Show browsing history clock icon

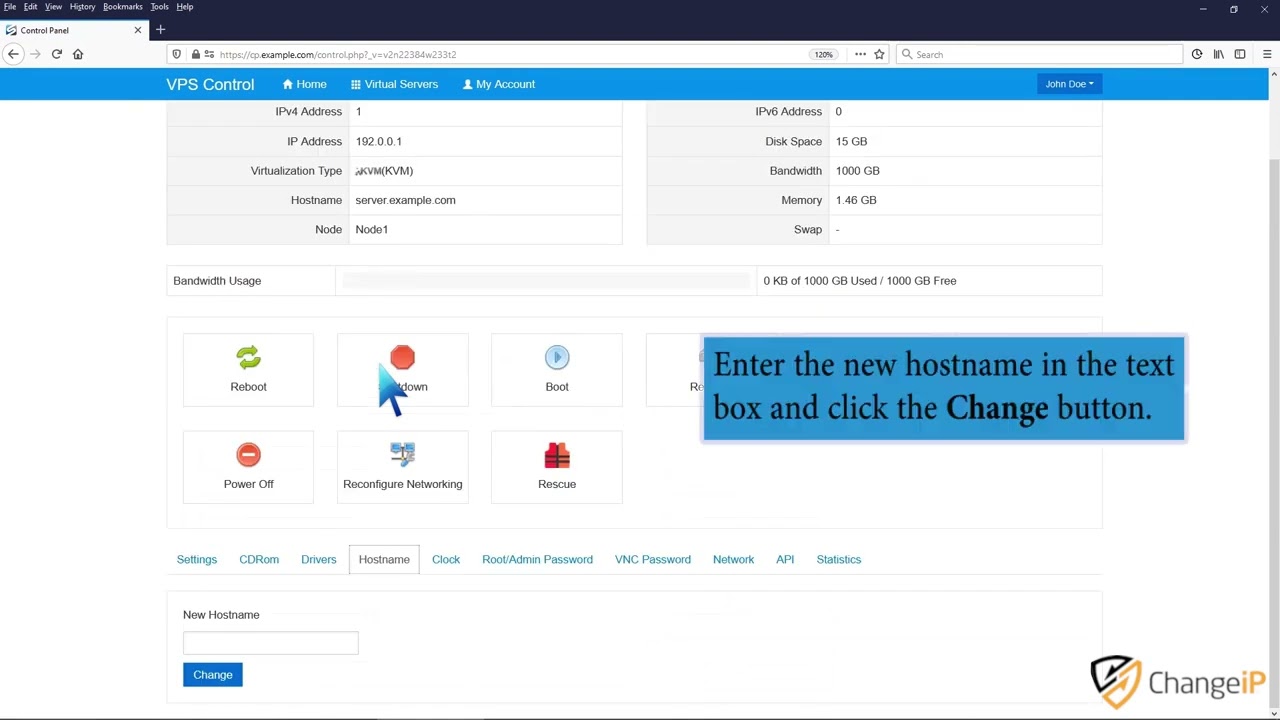(x=1196, y=54)
